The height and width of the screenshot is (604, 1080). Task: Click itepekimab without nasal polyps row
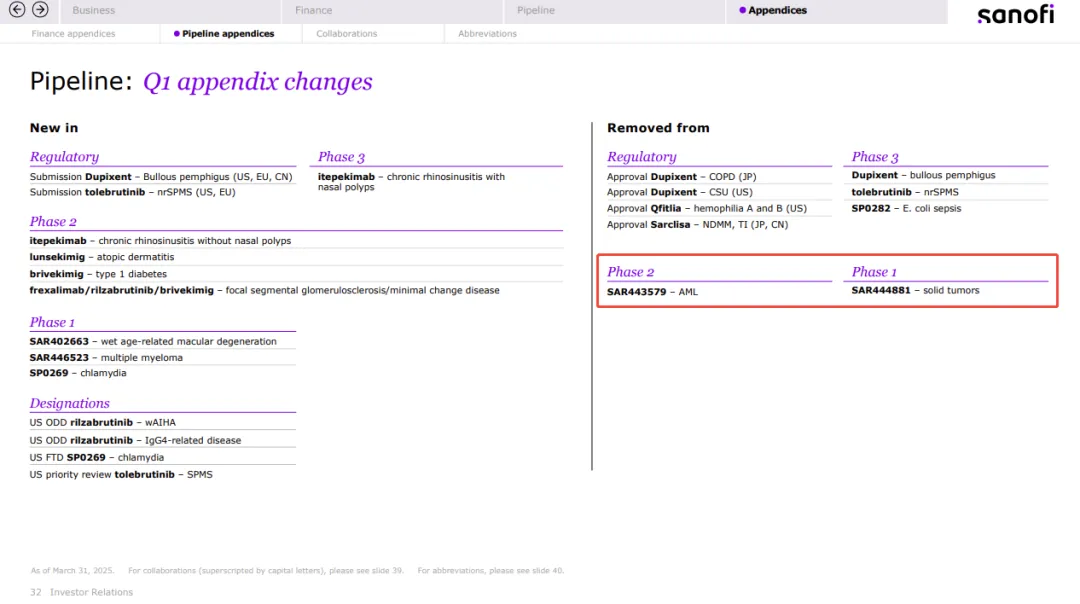click(x=160, y=241)
